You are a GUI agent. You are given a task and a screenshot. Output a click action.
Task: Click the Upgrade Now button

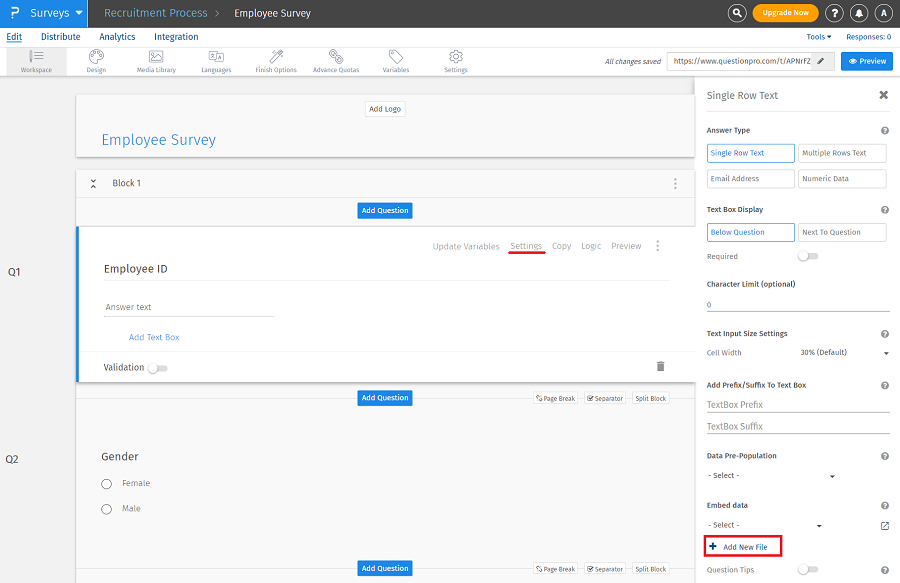(x=785, y=13)
